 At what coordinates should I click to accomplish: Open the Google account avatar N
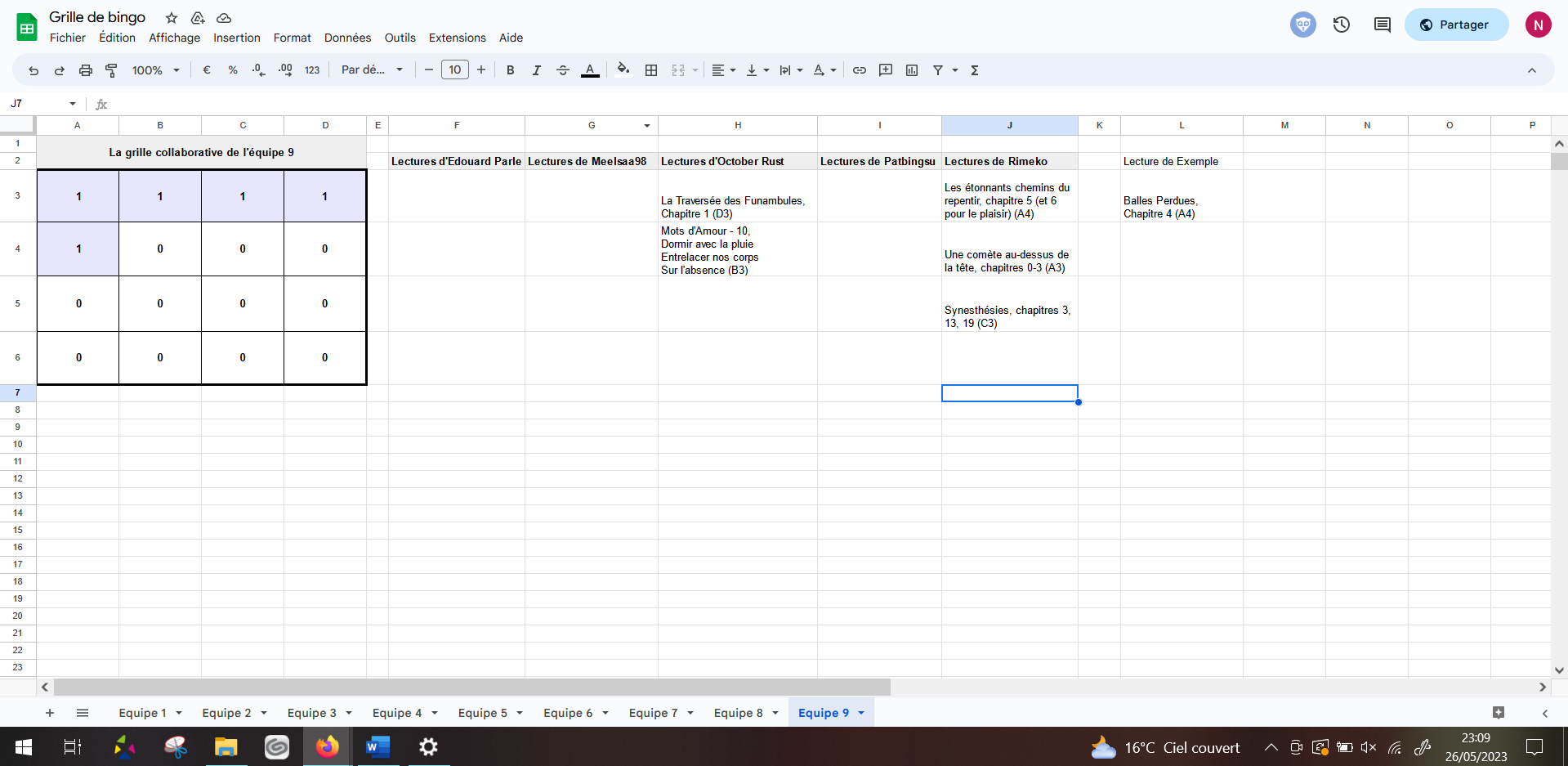[x=1539, y=25]
